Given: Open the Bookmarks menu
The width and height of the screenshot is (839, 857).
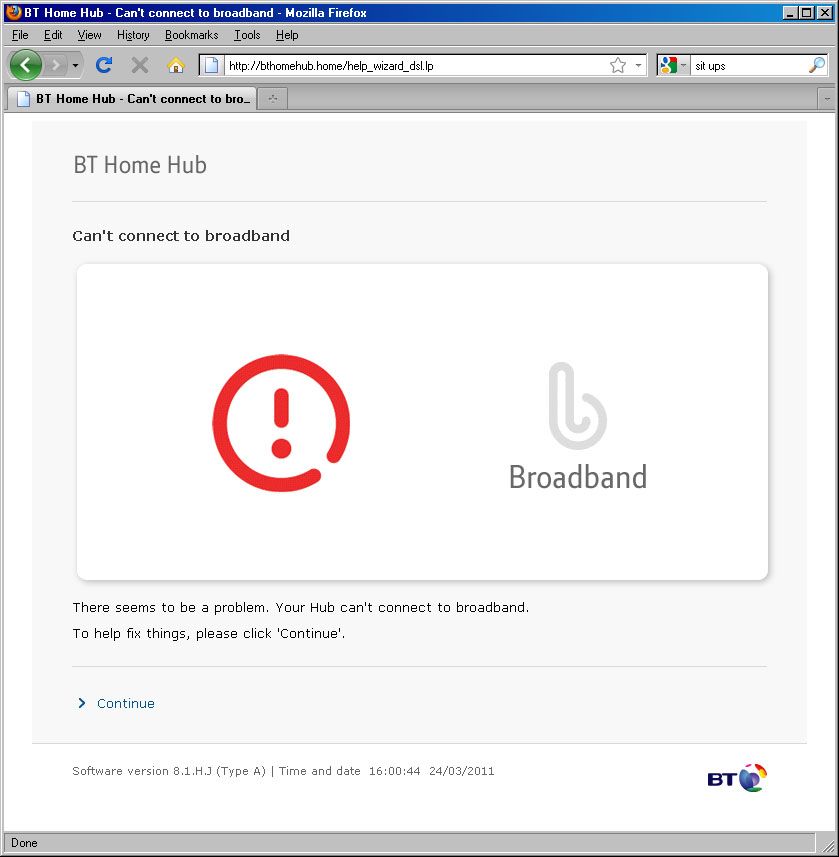Looking at the screenshot, I should (191, 35).
